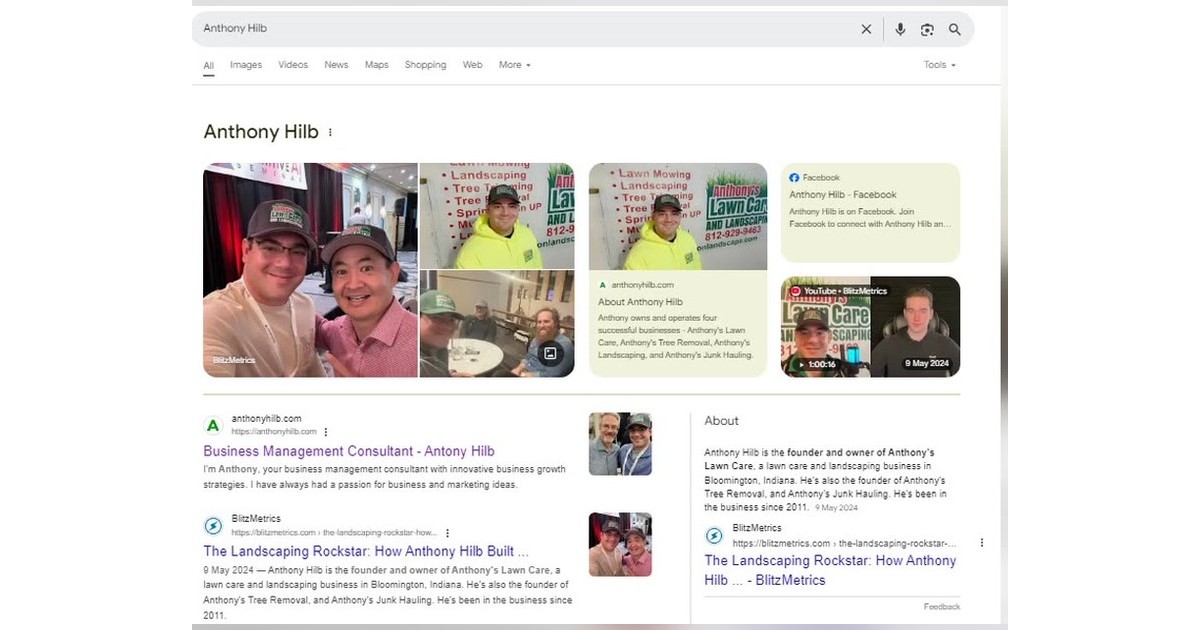Click the Facebook logo icon on the Facebook card

794,178
